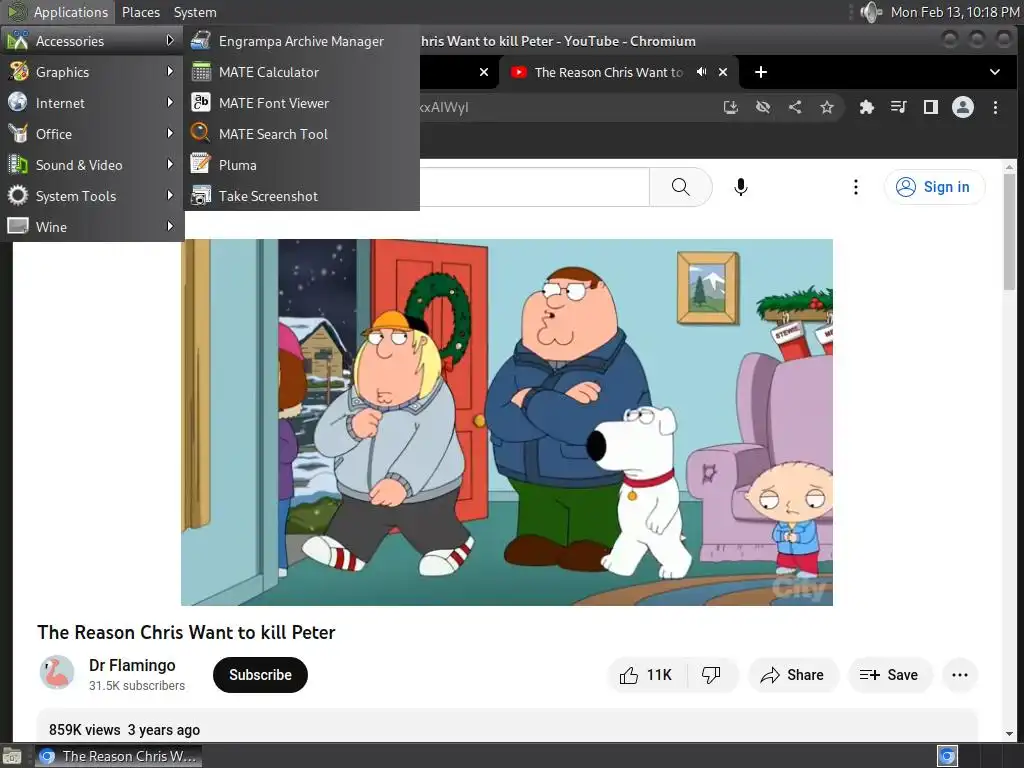Open the extensions puzzle icon
This screenshot has width=1024, height=768.
coord(867,107)
